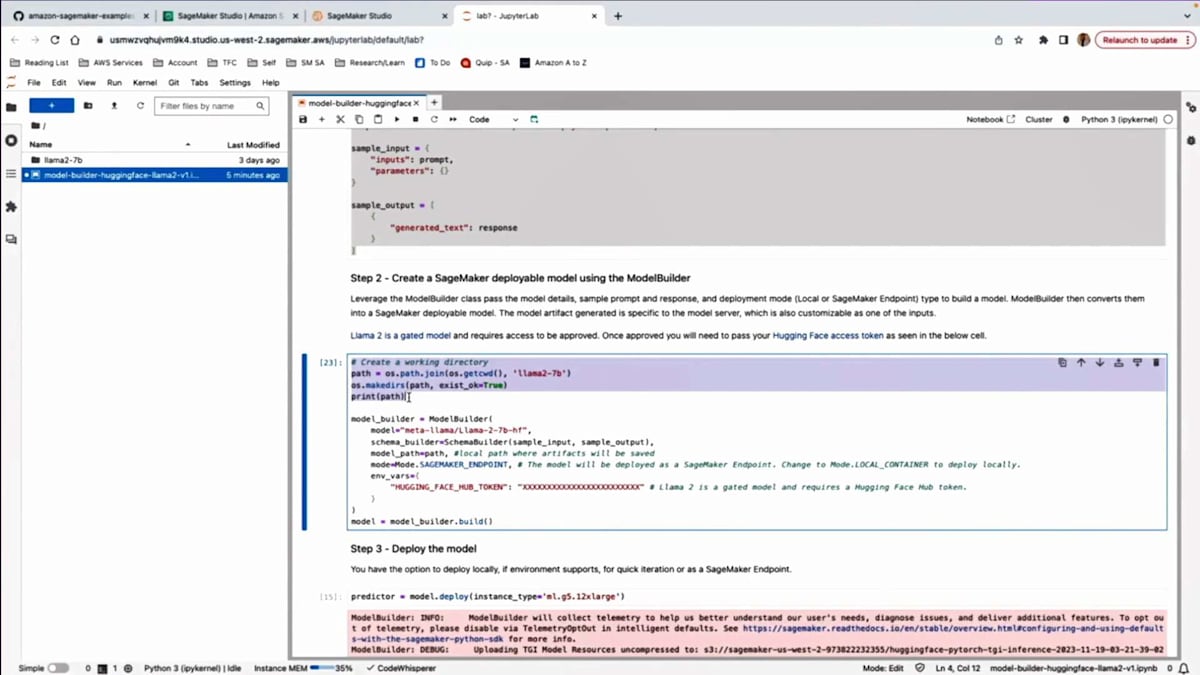The image size is (1200, 675).
Task: Open the chat sidebar panel icon
Action: (x=11, y=240)
